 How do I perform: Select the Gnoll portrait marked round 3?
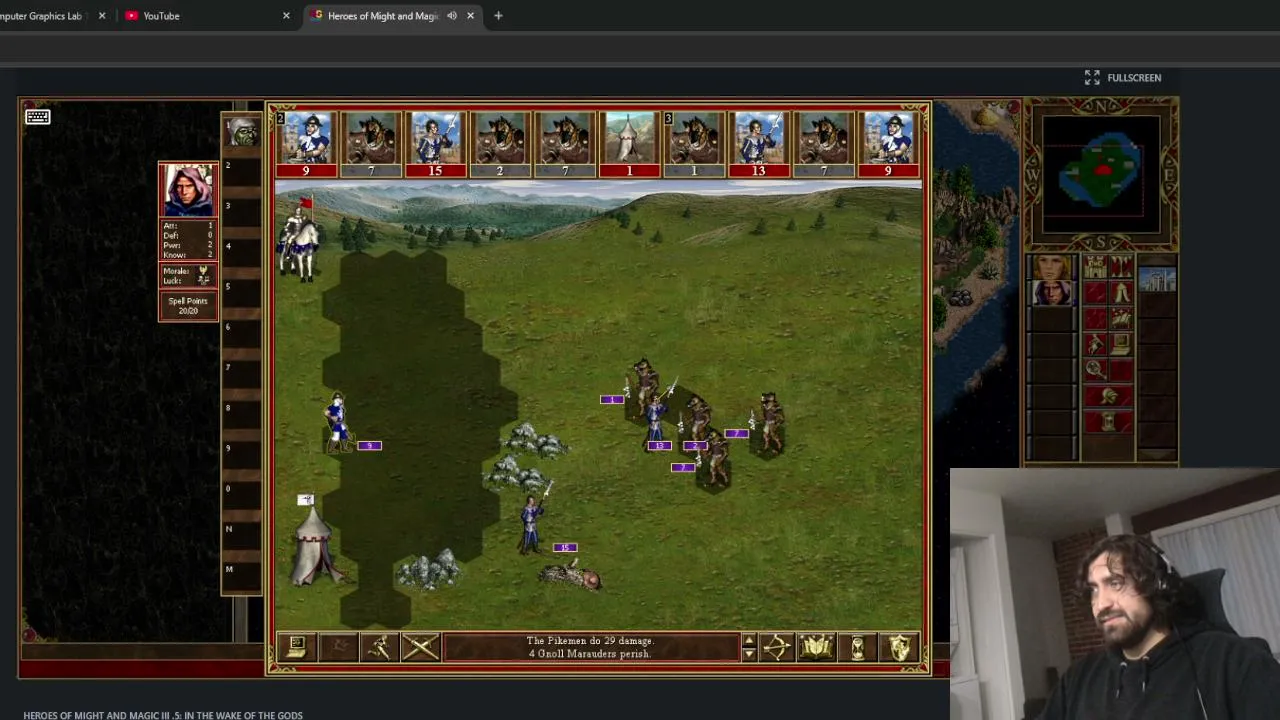(x=694, y=144)
